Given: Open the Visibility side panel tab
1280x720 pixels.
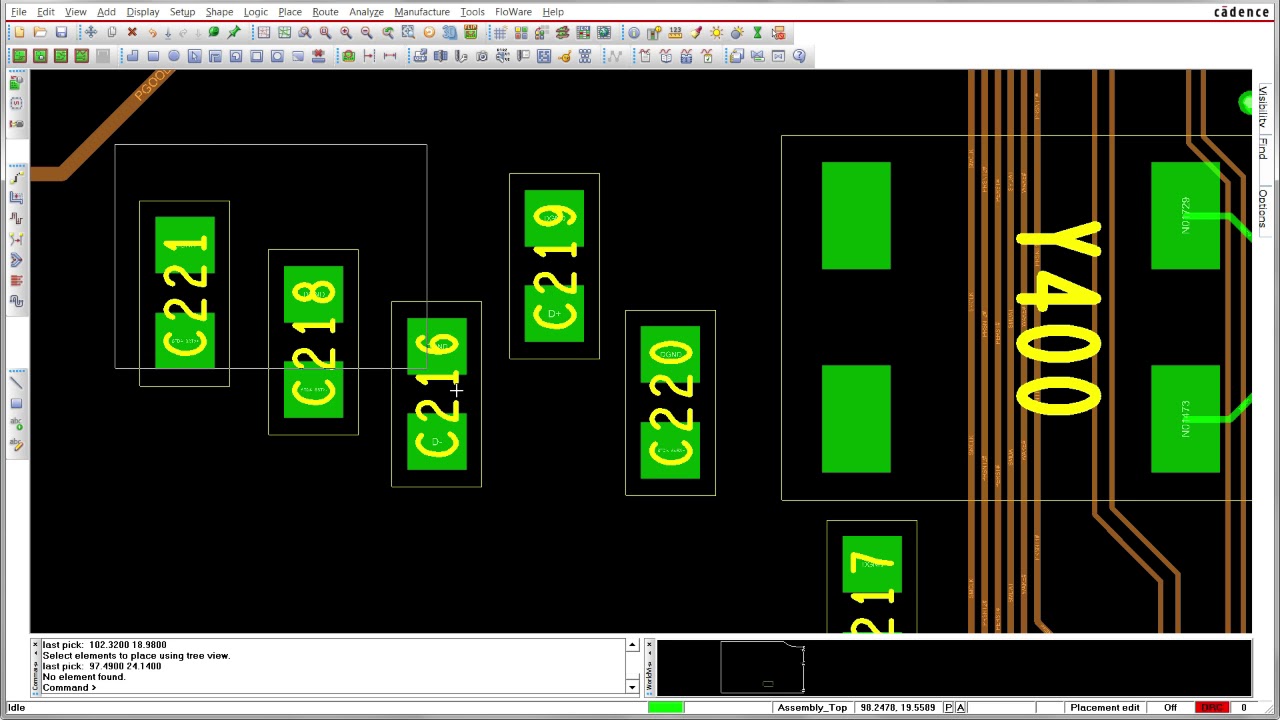Looking at the screenshot, I should click(1263, 109).
